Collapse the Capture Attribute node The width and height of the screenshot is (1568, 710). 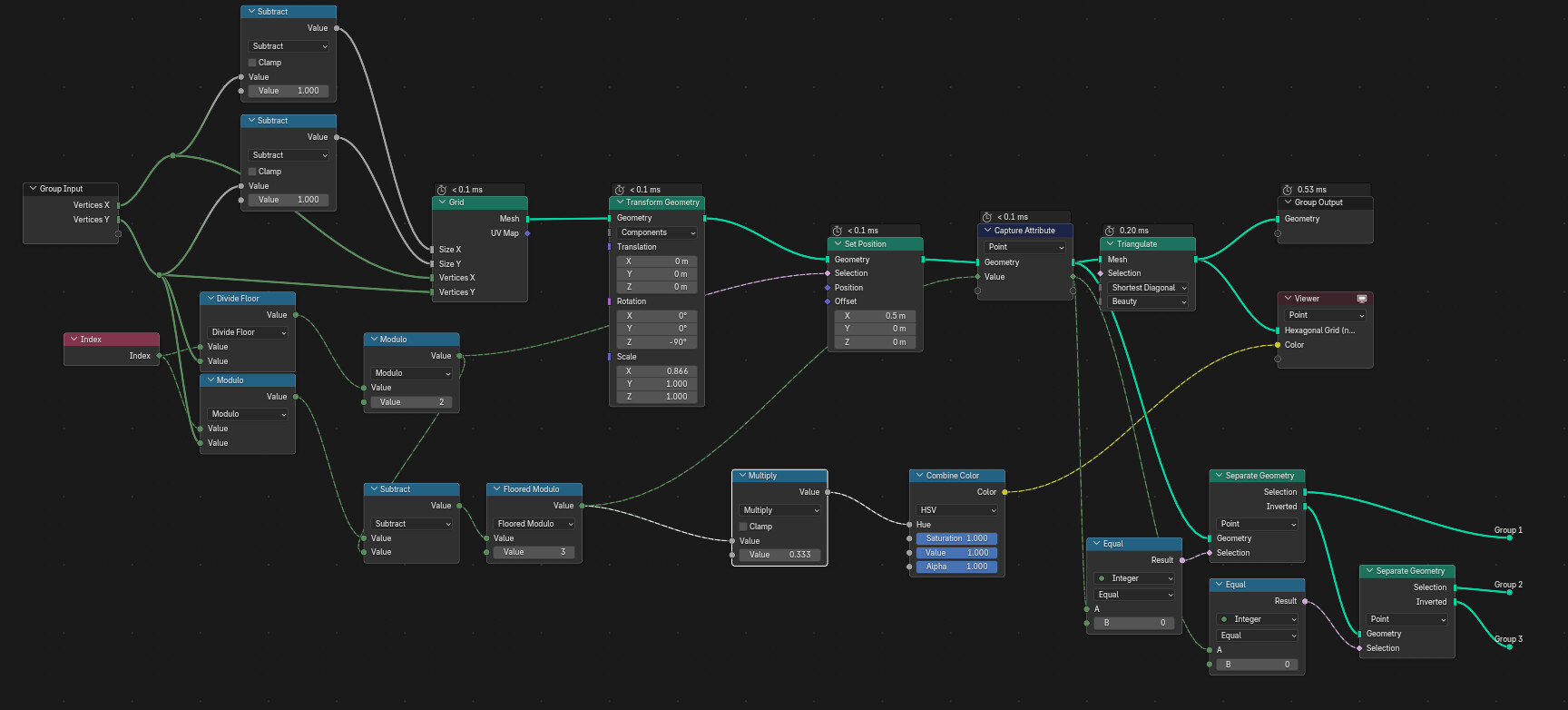coord(987,231)
